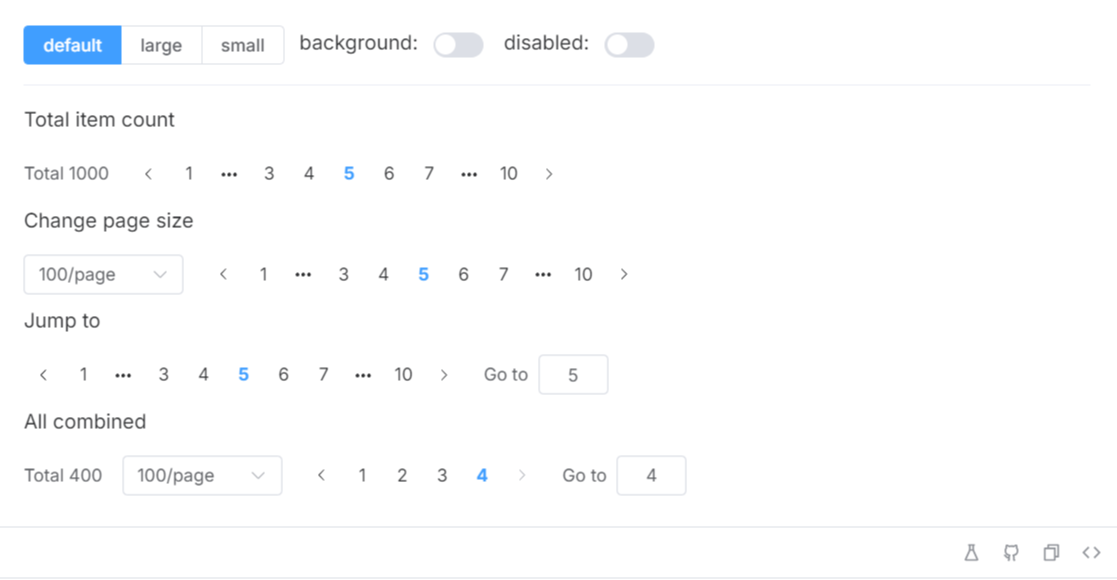Click previous arrow in Total item count pagination
1117x580 pixels.
[x=149, y=174]
